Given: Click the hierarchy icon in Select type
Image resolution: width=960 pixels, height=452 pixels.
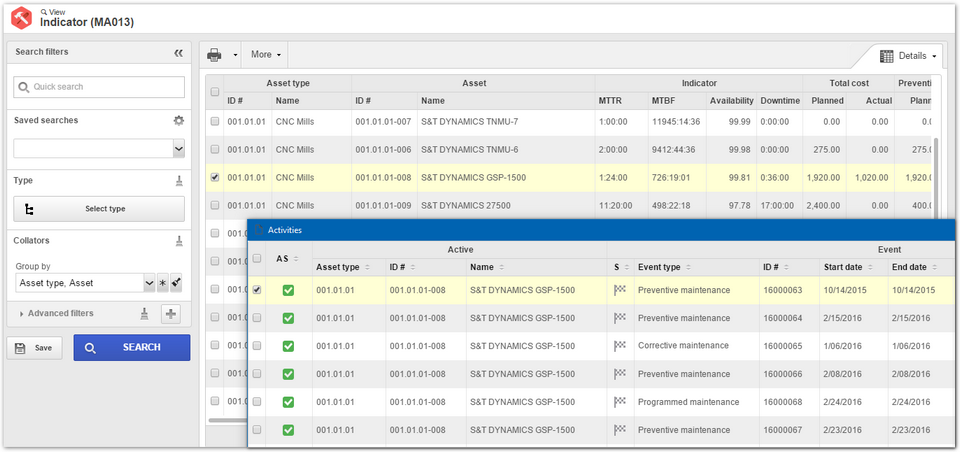Looking at the screenshot, I should 29,209.
